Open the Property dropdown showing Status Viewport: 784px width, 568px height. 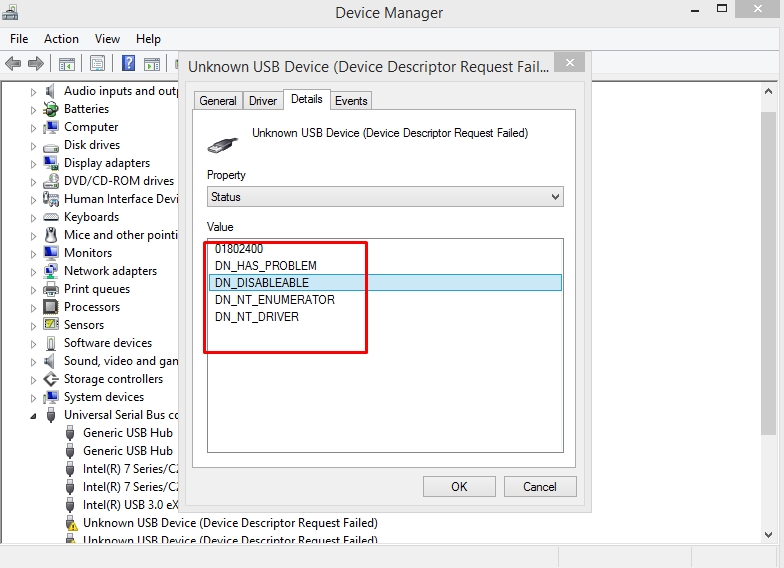[385, 197]
